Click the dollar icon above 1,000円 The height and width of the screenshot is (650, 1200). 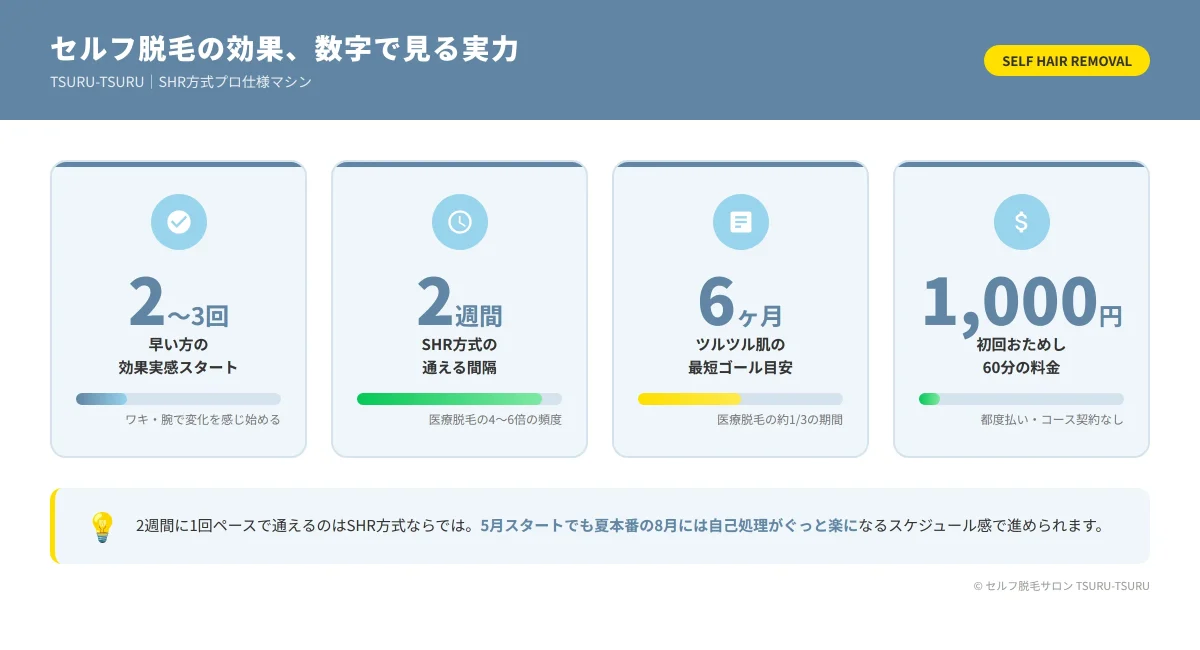pos(1022,222)
